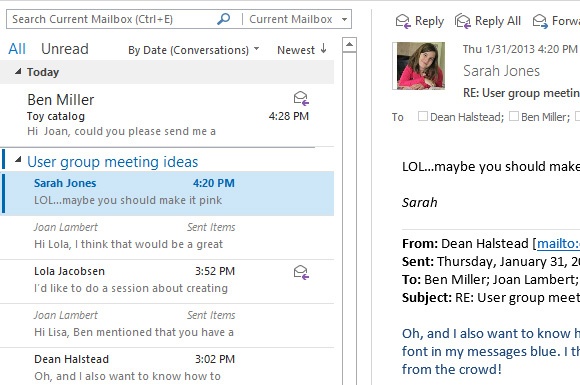The image size is (580, 385).
Task: Click the replied icon on Lola Jacobsen's message
Action: point(301,273)
